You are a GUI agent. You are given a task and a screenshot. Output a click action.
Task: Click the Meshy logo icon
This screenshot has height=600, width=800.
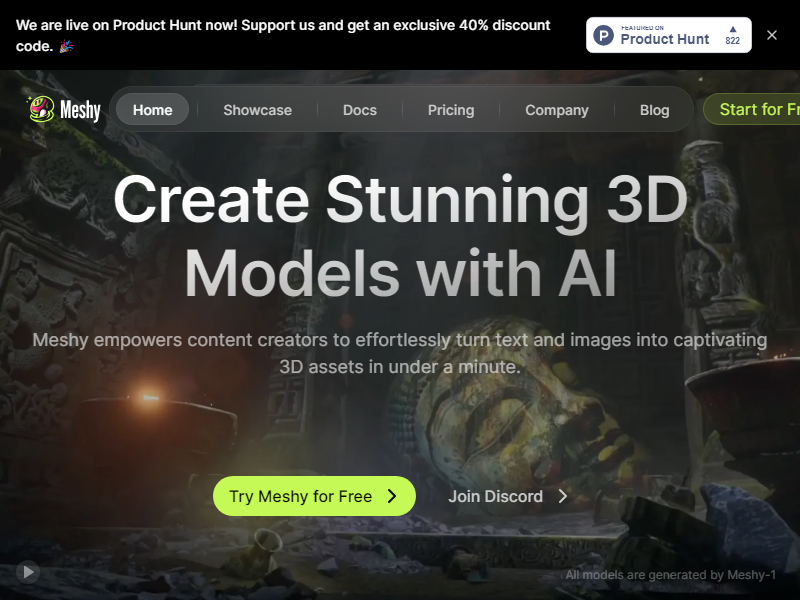tap(41, 109)
